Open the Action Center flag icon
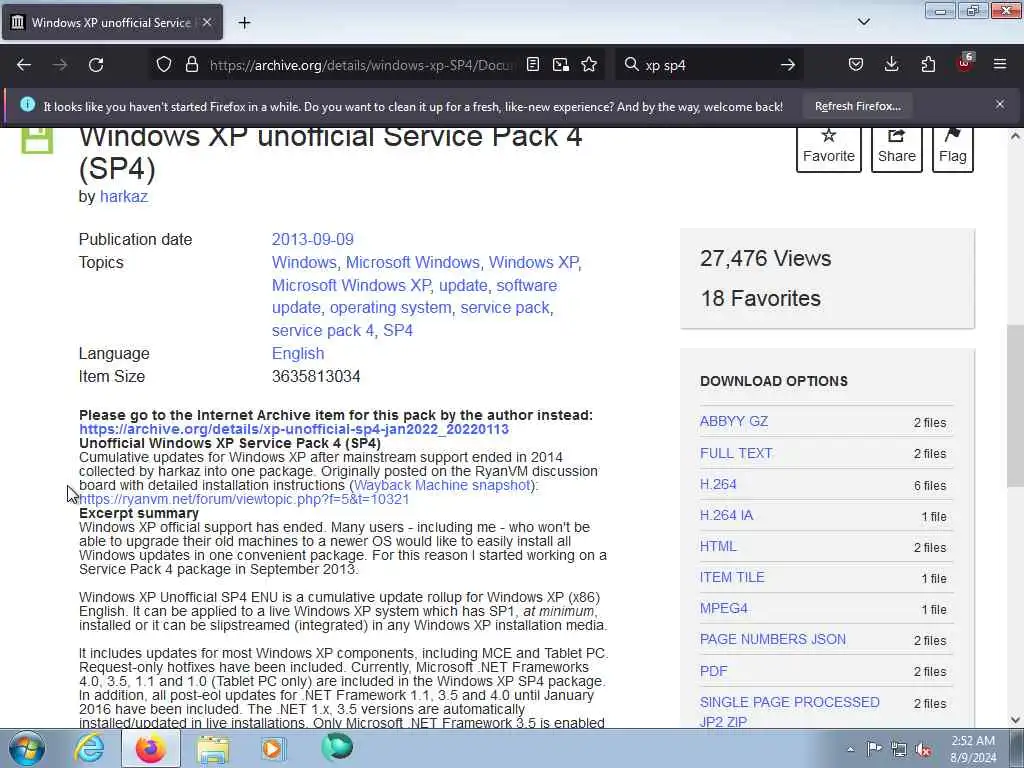The image size is (1024, 768). coord(874,749)
